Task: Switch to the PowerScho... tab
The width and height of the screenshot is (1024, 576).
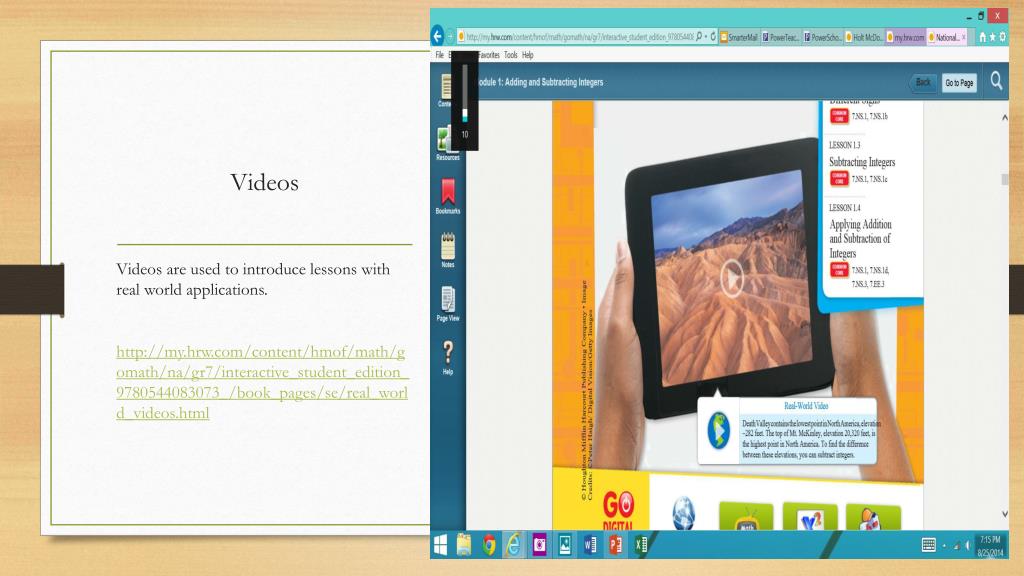Action: pyautogui.click(x=823, y=38)
